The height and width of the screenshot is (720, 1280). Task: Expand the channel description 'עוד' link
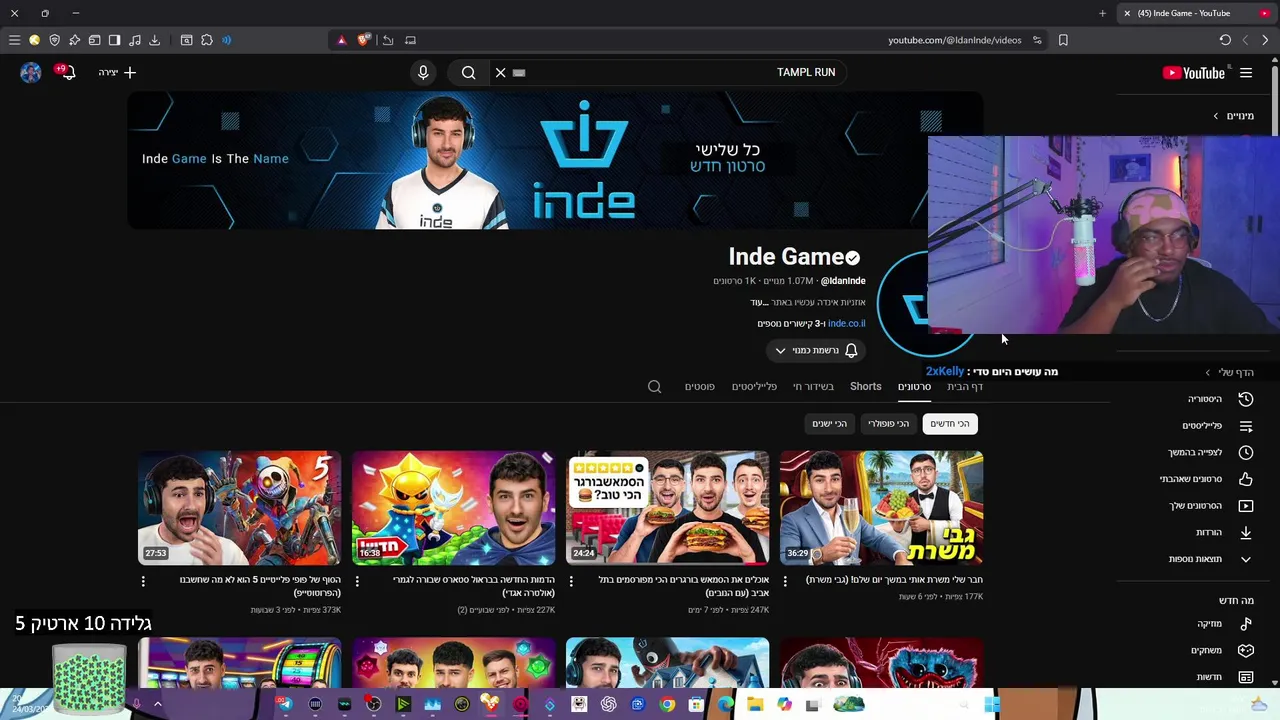[758, 302]
